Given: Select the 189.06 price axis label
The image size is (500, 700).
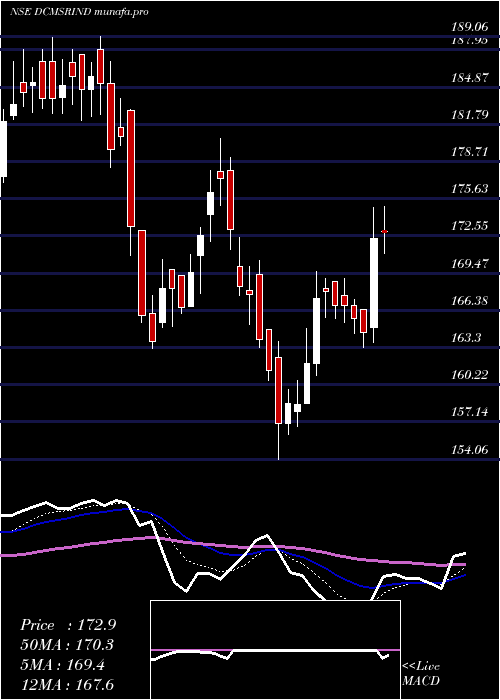Looking at the screenshot, I should tap(470, 27).
